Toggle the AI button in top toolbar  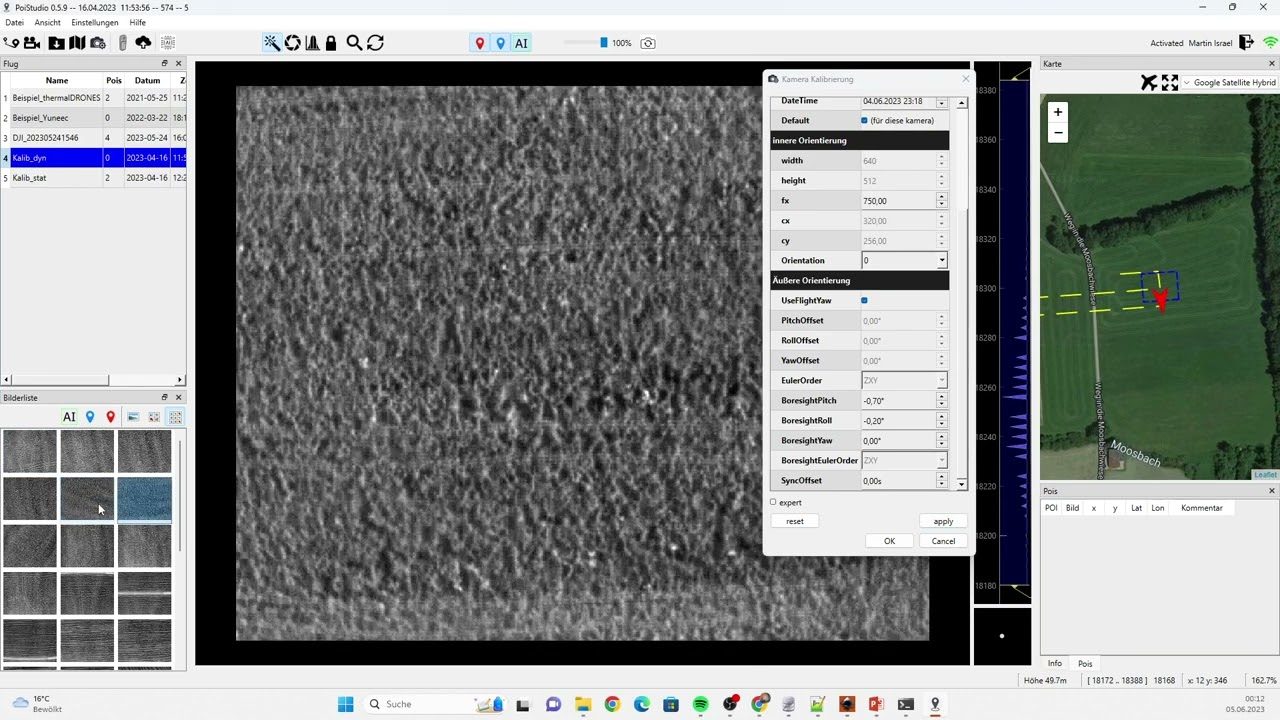coord(521,43)
